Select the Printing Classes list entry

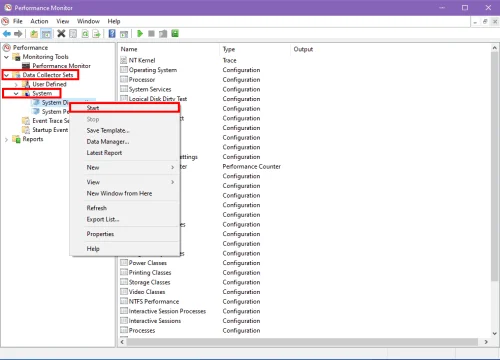[150, 273]
